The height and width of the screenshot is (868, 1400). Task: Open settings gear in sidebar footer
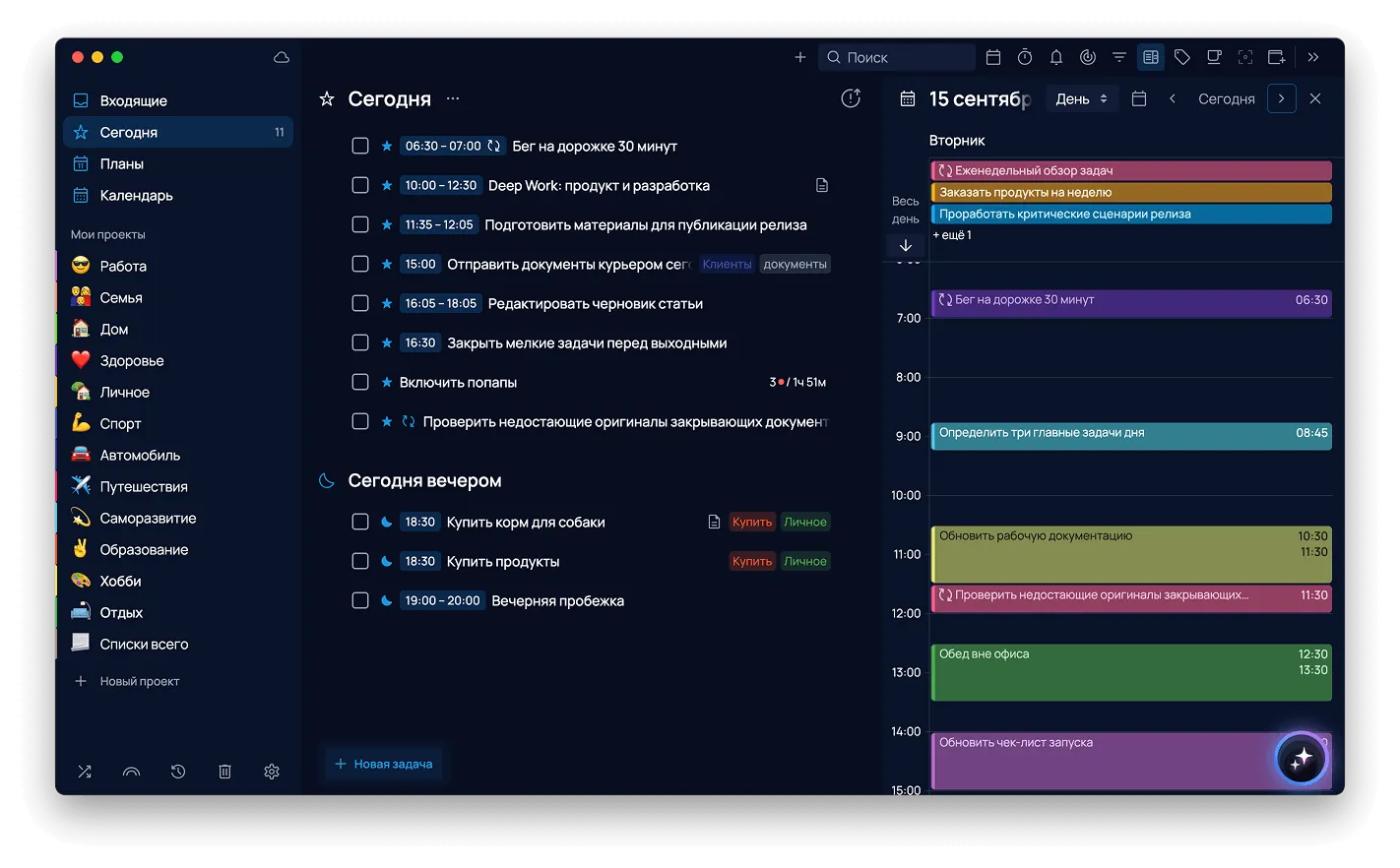point(272,772)
